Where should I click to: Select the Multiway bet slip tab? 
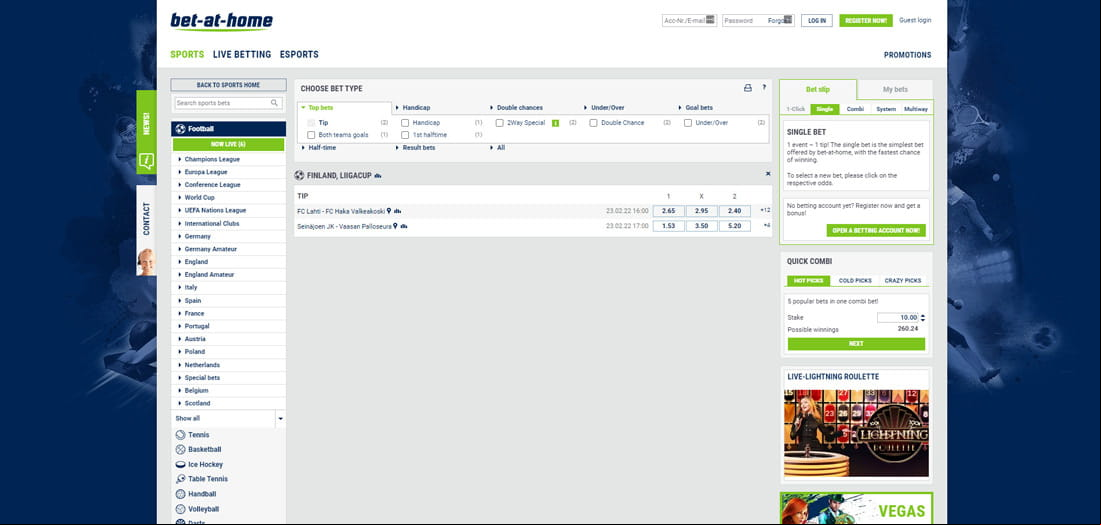tap(916, 109)
